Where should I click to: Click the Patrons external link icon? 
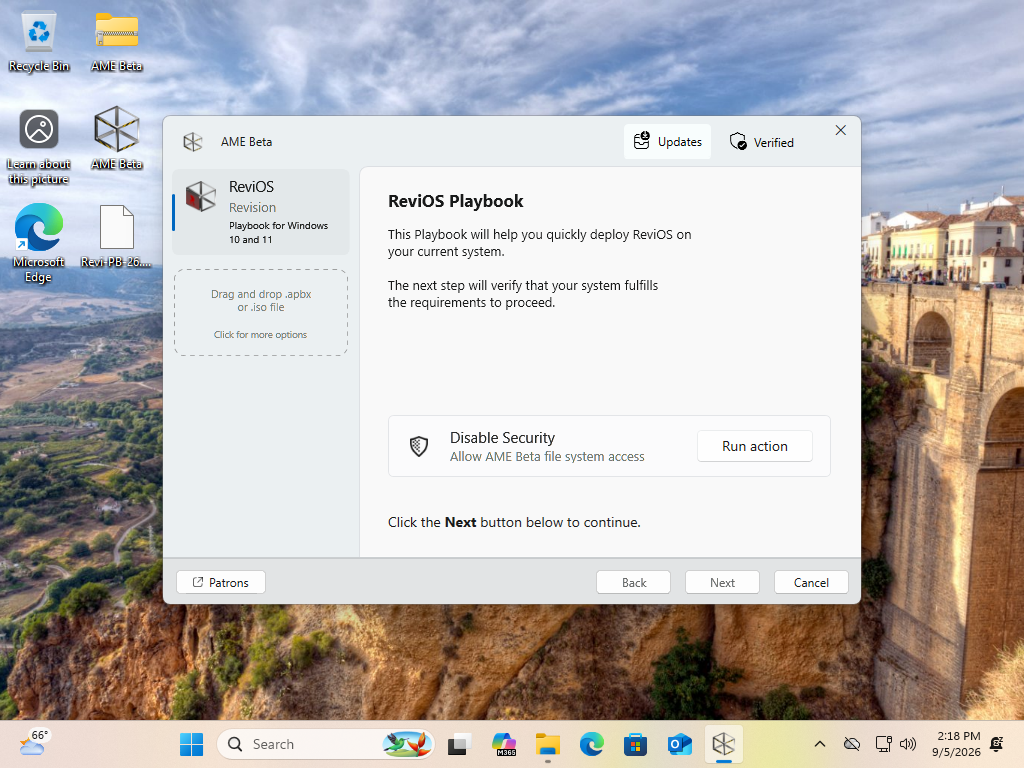[x=198, y=582]
